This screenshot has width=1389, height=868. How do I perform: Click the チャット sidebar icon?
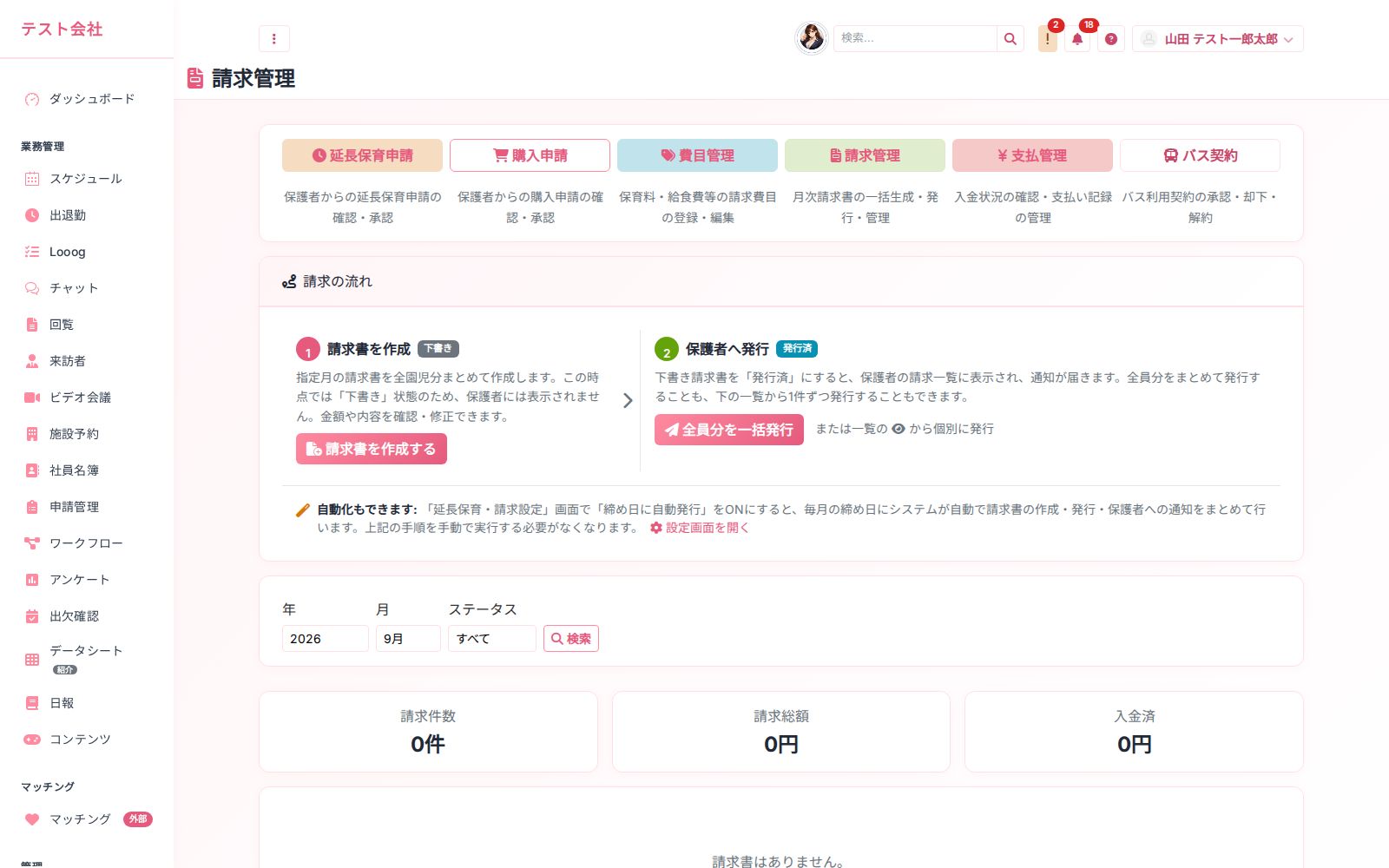32,288
